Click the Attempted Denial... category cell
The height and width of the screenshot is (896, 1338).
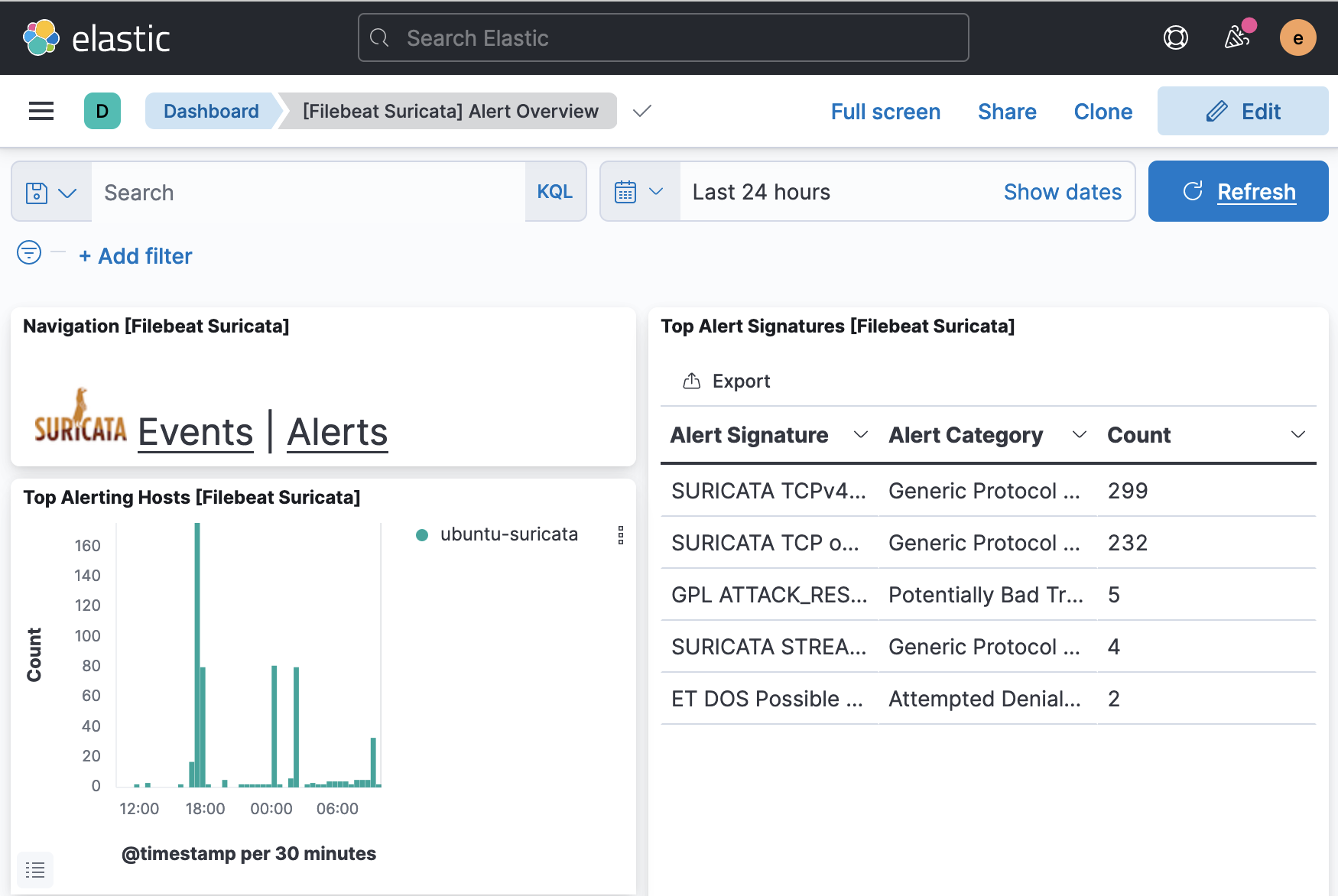[986, 699]
